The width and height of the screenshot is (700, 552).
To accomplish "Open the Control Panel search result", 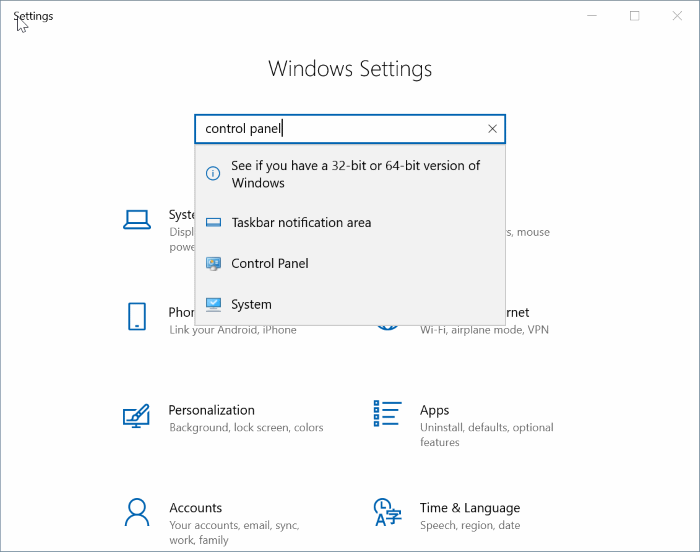I will [350, 263].
